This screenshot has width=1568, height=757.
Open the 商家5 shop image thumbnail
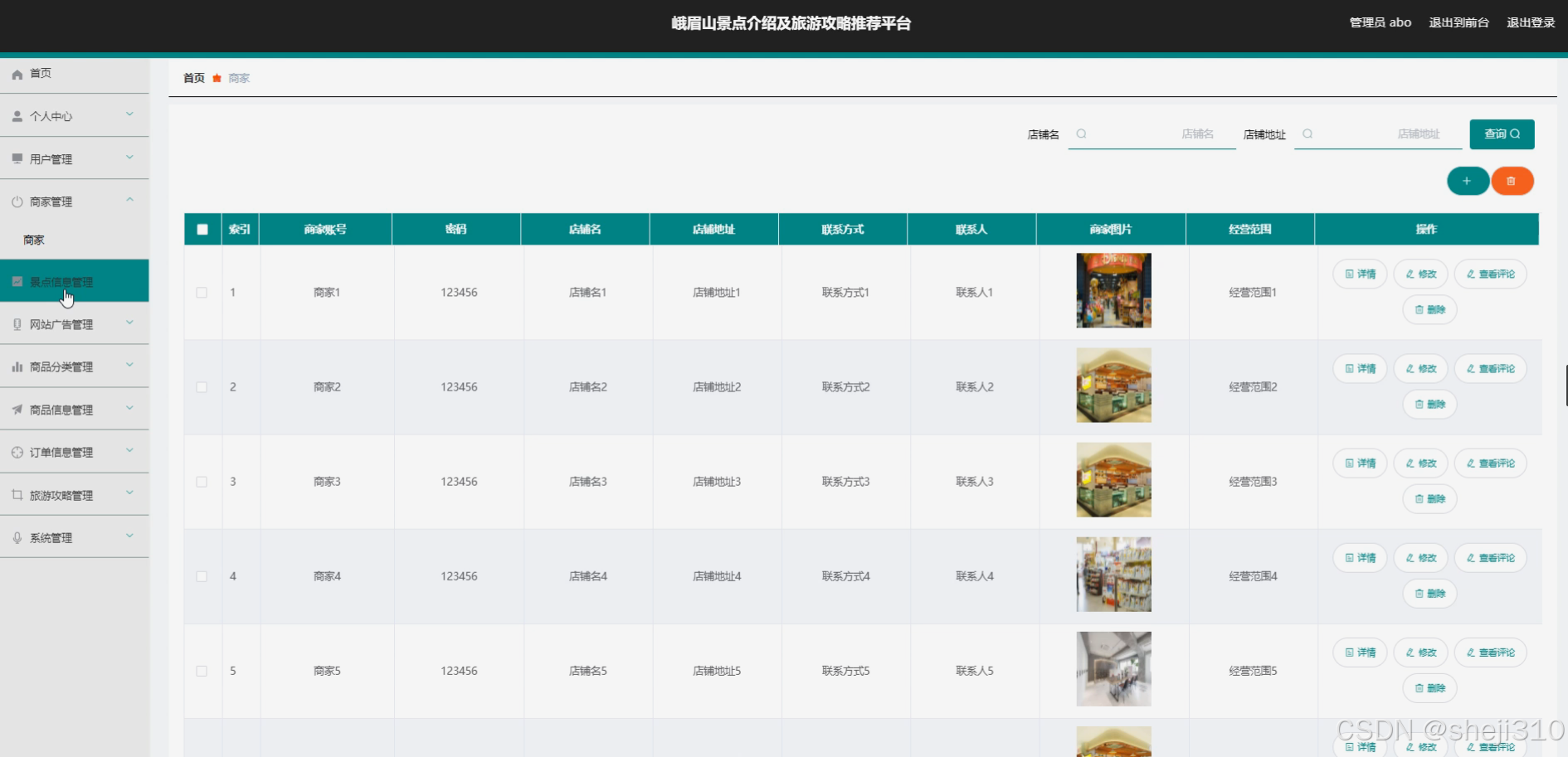1113,668
